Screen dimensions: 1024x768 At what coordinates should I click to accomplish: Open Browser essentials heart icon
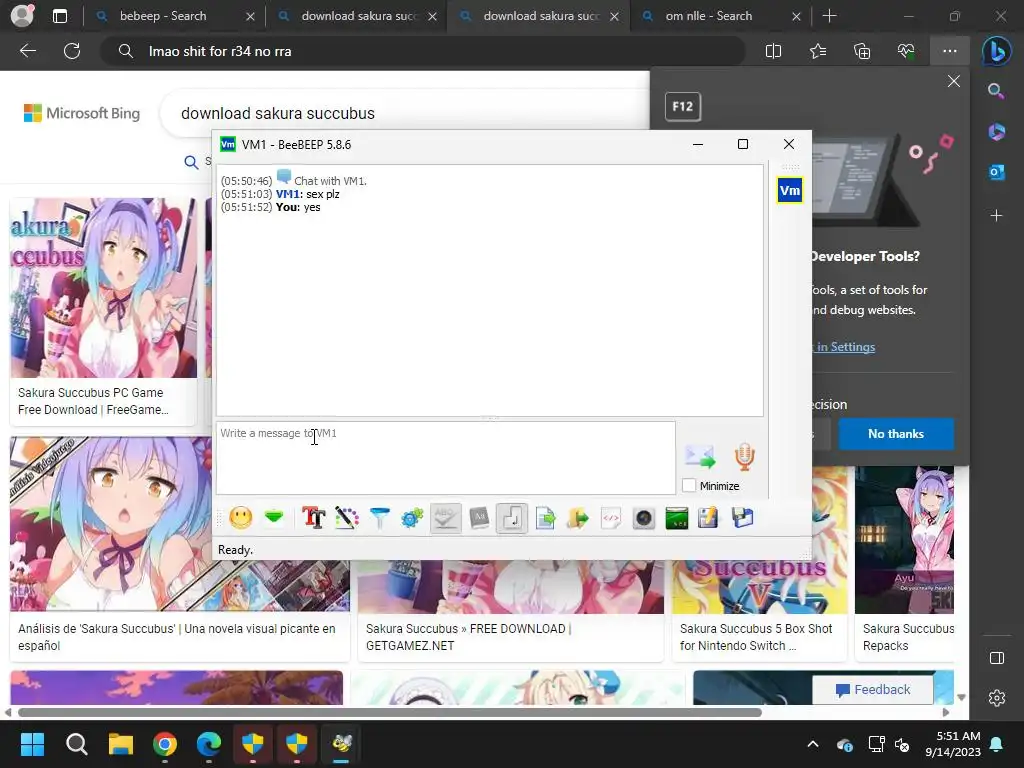click(x=906, y=51)
